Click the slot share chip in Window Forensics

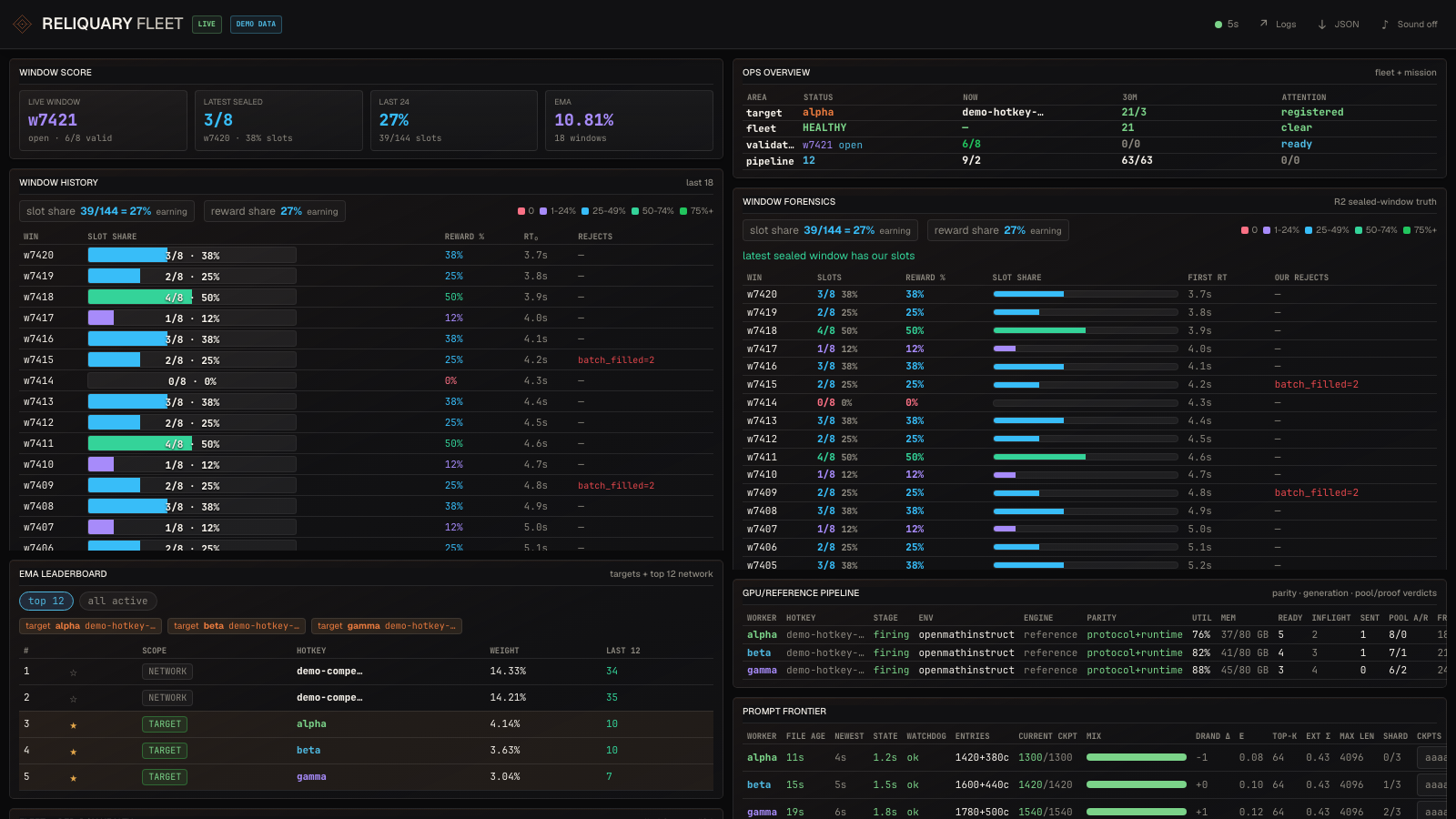tap(830, 230)
